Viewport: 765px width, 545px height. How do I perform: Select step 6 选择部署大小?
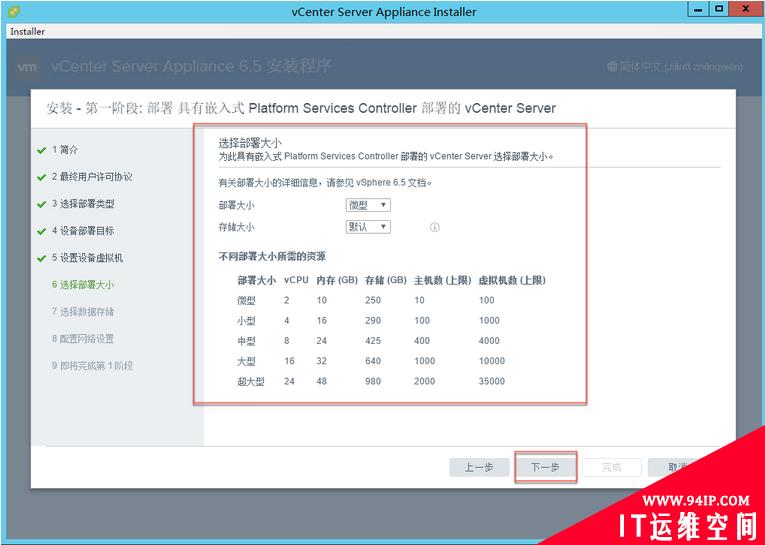coord(83,284)
